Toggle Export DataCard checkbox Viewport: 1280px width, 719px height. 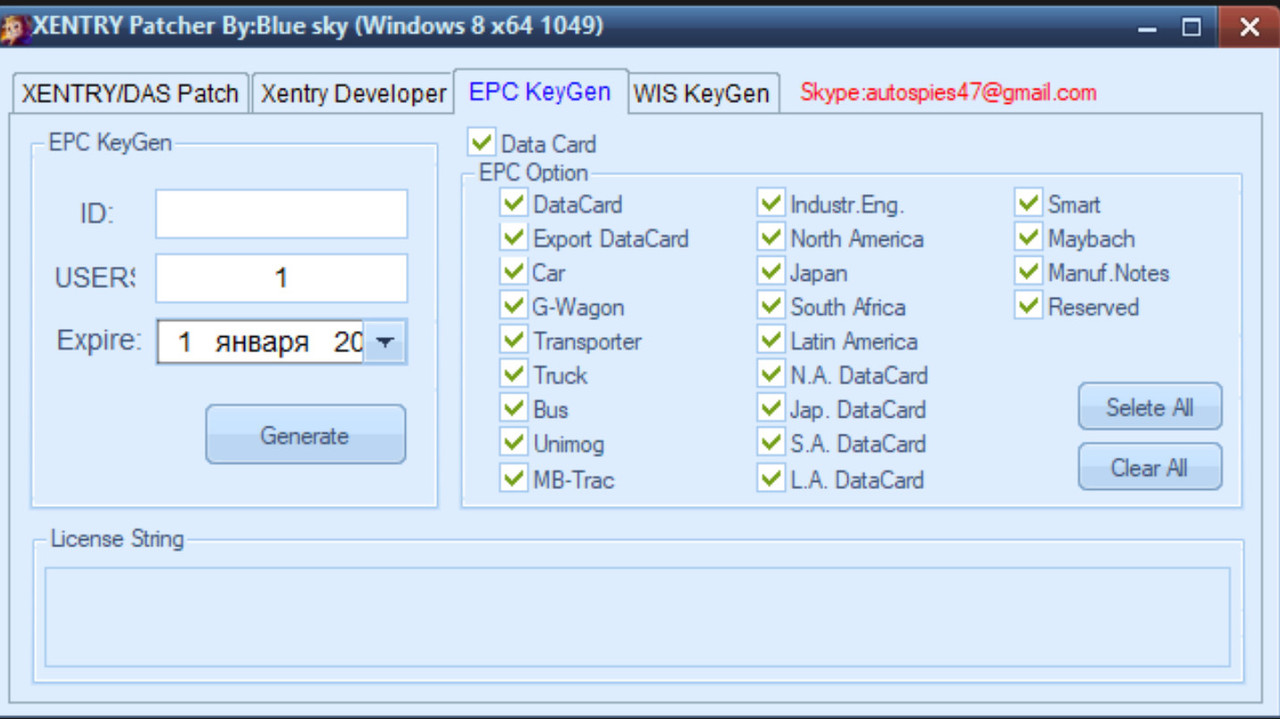click(513, 238)
